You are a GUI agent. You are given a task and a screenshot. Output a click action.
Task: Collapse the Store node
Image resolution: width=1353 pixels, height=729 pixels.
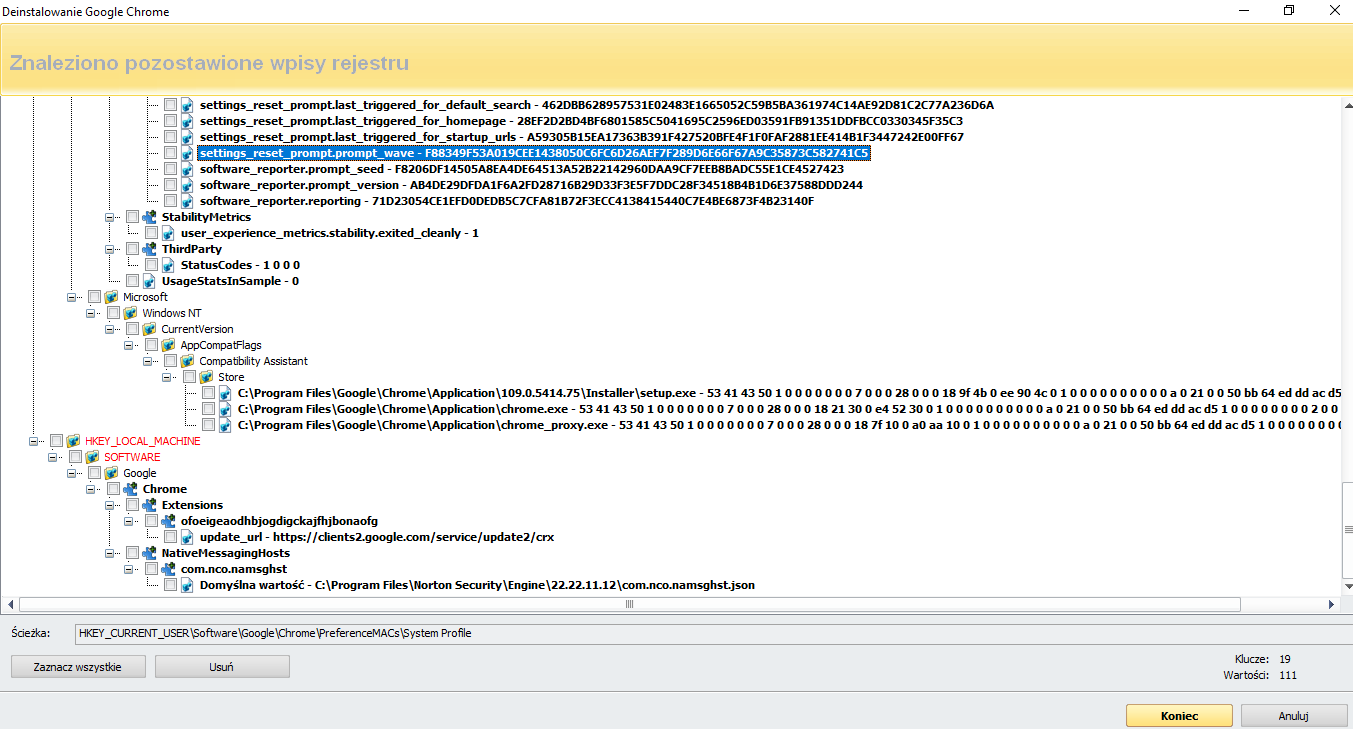(167, 377)
